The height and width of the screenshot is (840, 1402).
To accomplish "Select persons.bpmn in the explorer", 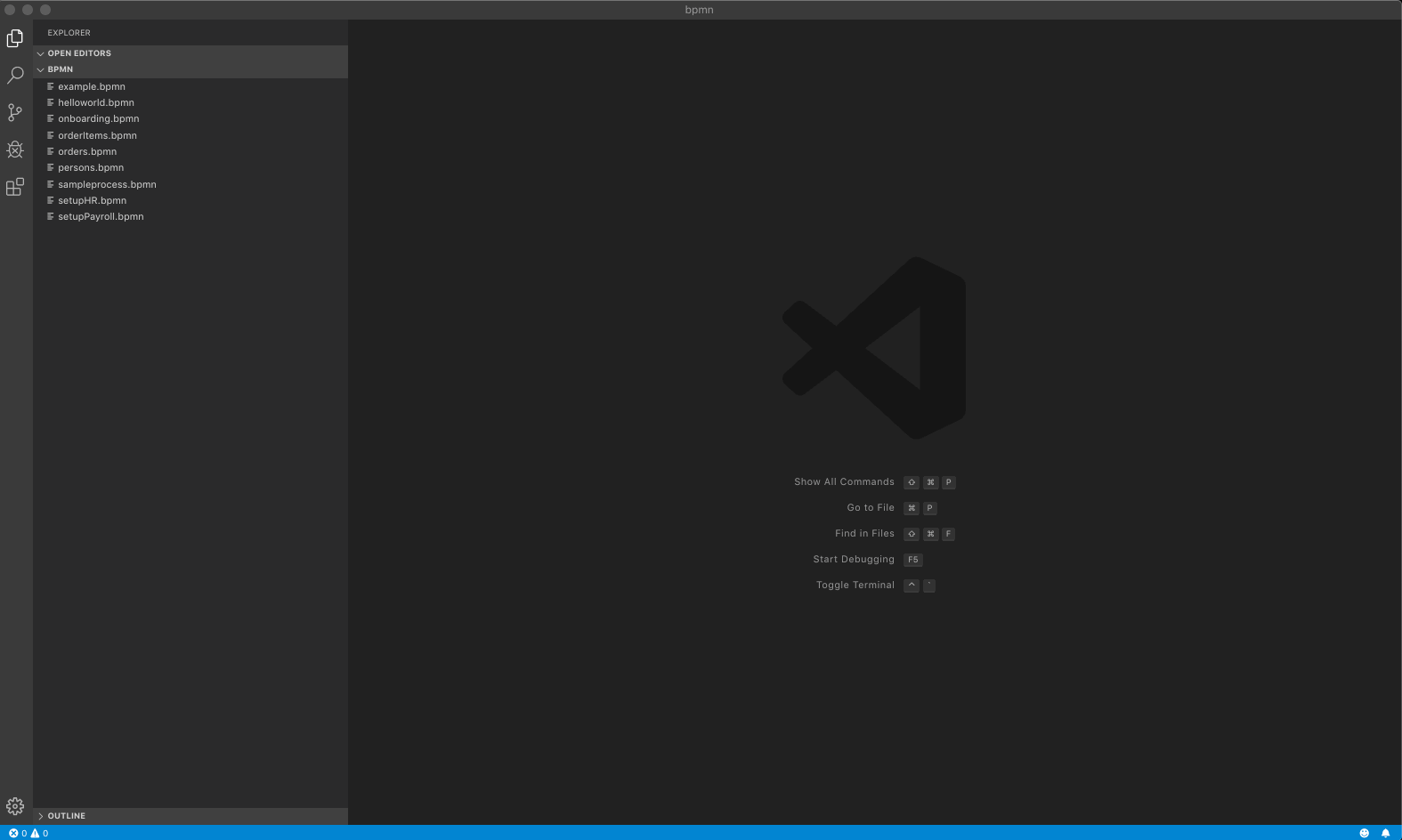I will (x=91, y=167).
